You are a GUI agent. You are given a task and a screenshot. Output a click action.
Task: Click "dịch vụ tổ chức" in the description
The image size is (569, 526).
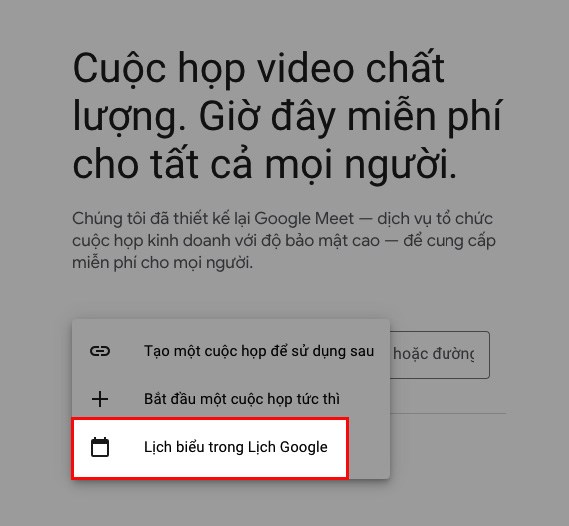tap(435, 219)
